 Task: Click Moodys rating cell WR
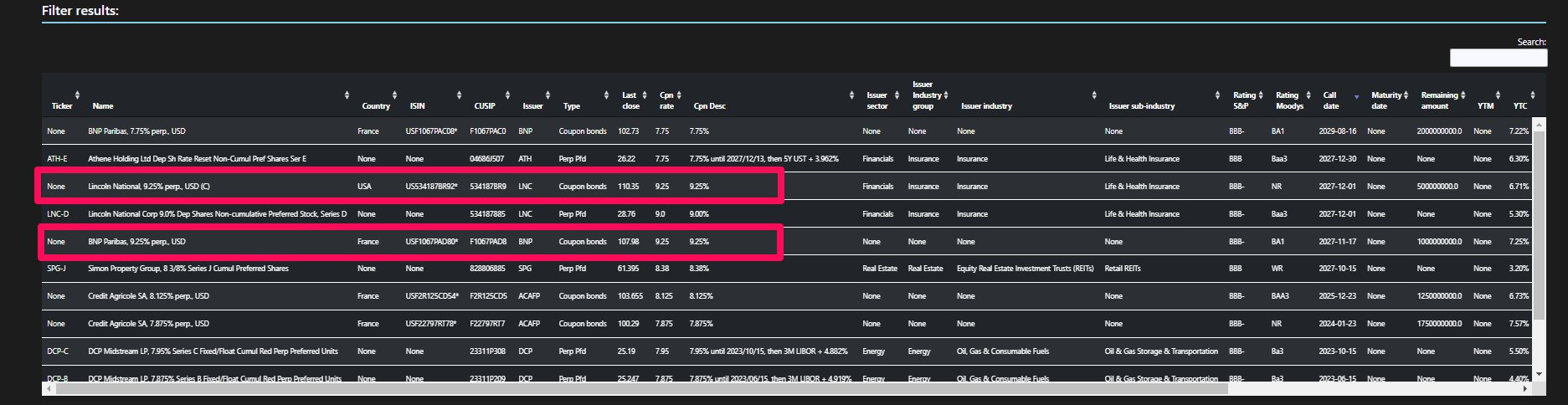1277,269
